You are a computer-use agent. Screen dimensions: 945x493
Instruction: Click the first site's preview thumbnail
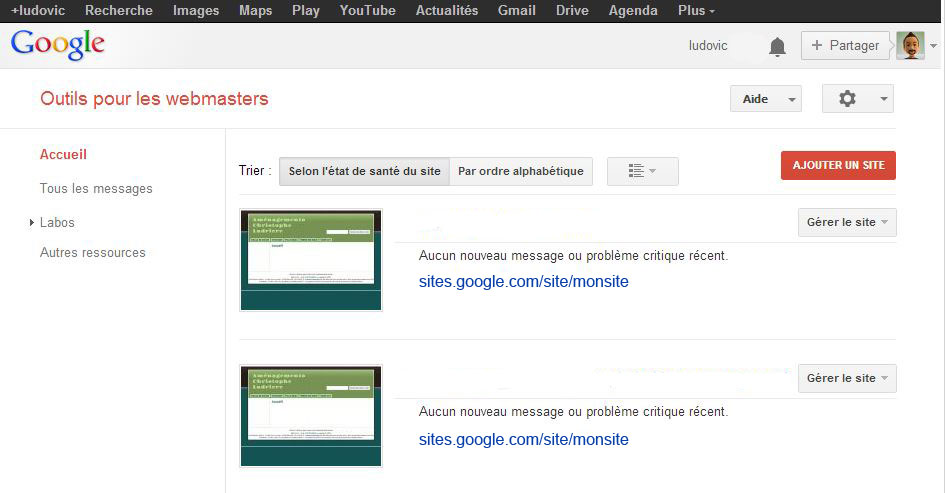(x=311, y=260)
